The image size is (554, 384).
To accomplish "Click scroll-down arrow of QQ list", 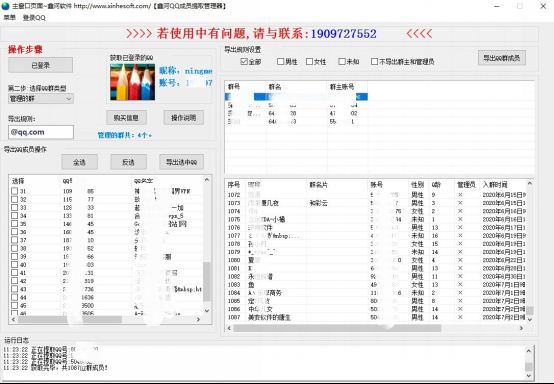I will tap(207, 311).
